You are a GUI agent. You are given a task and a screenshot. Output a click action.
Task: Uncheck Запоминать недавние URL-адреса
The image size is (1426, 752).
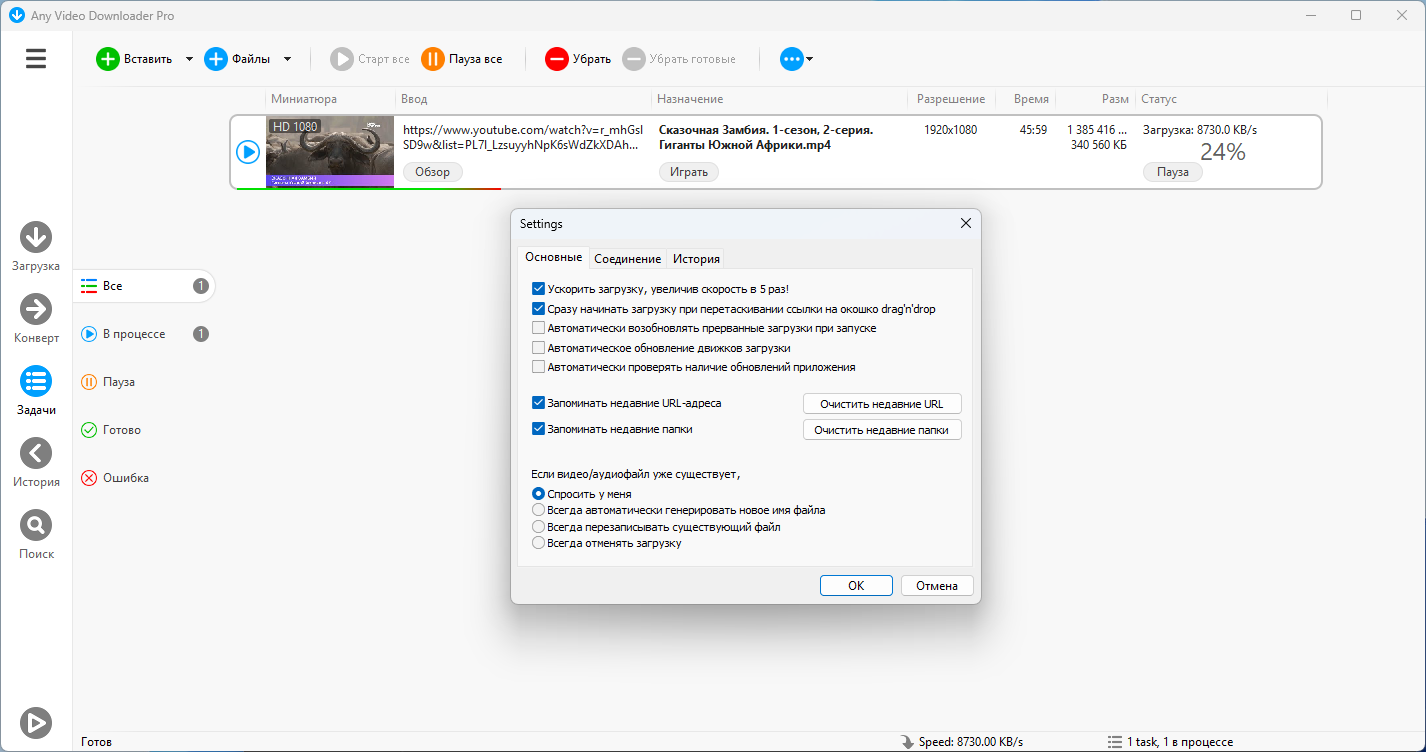[539, 403]
